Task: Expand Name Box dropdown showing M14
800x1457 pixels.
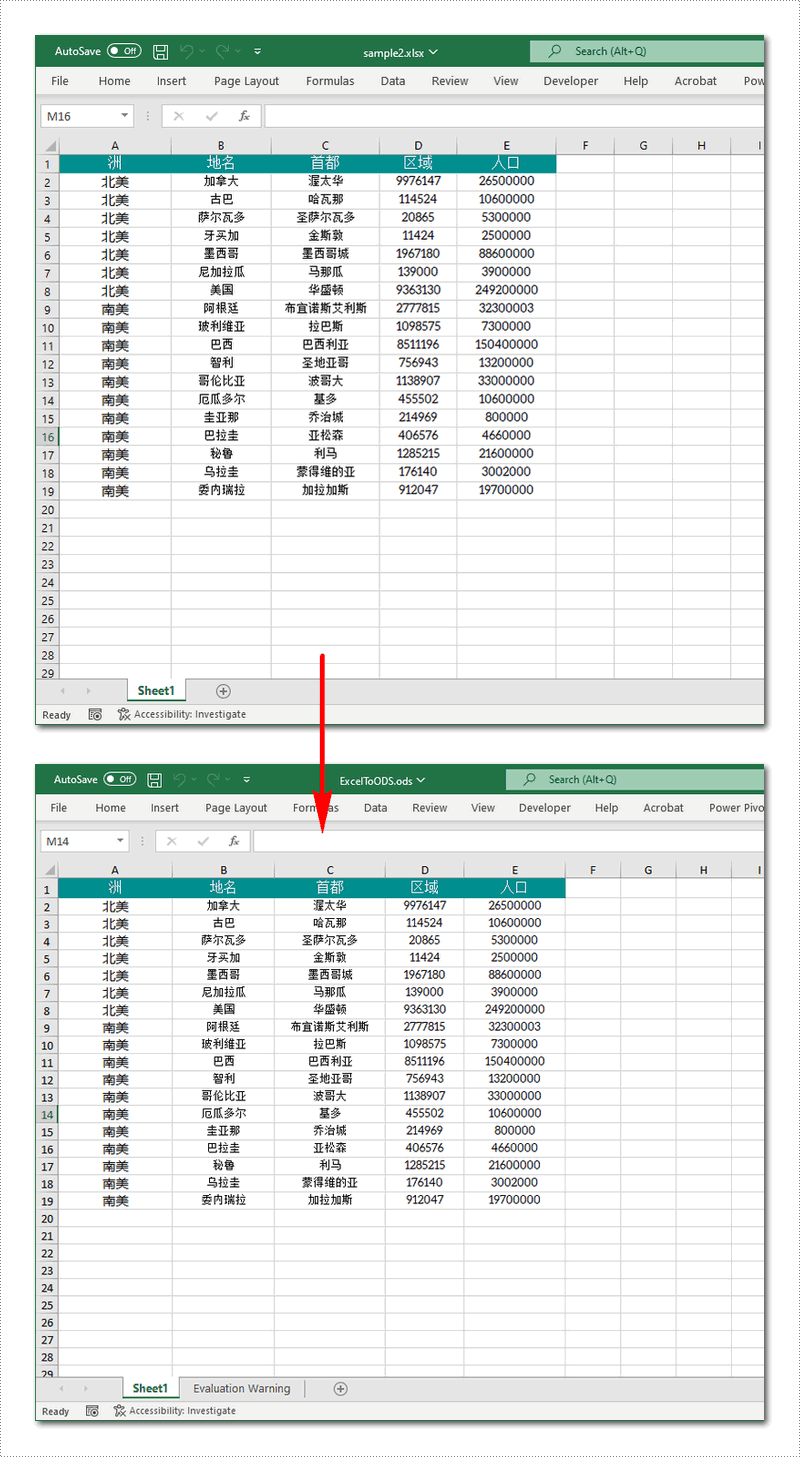Action: click(120, 841)
